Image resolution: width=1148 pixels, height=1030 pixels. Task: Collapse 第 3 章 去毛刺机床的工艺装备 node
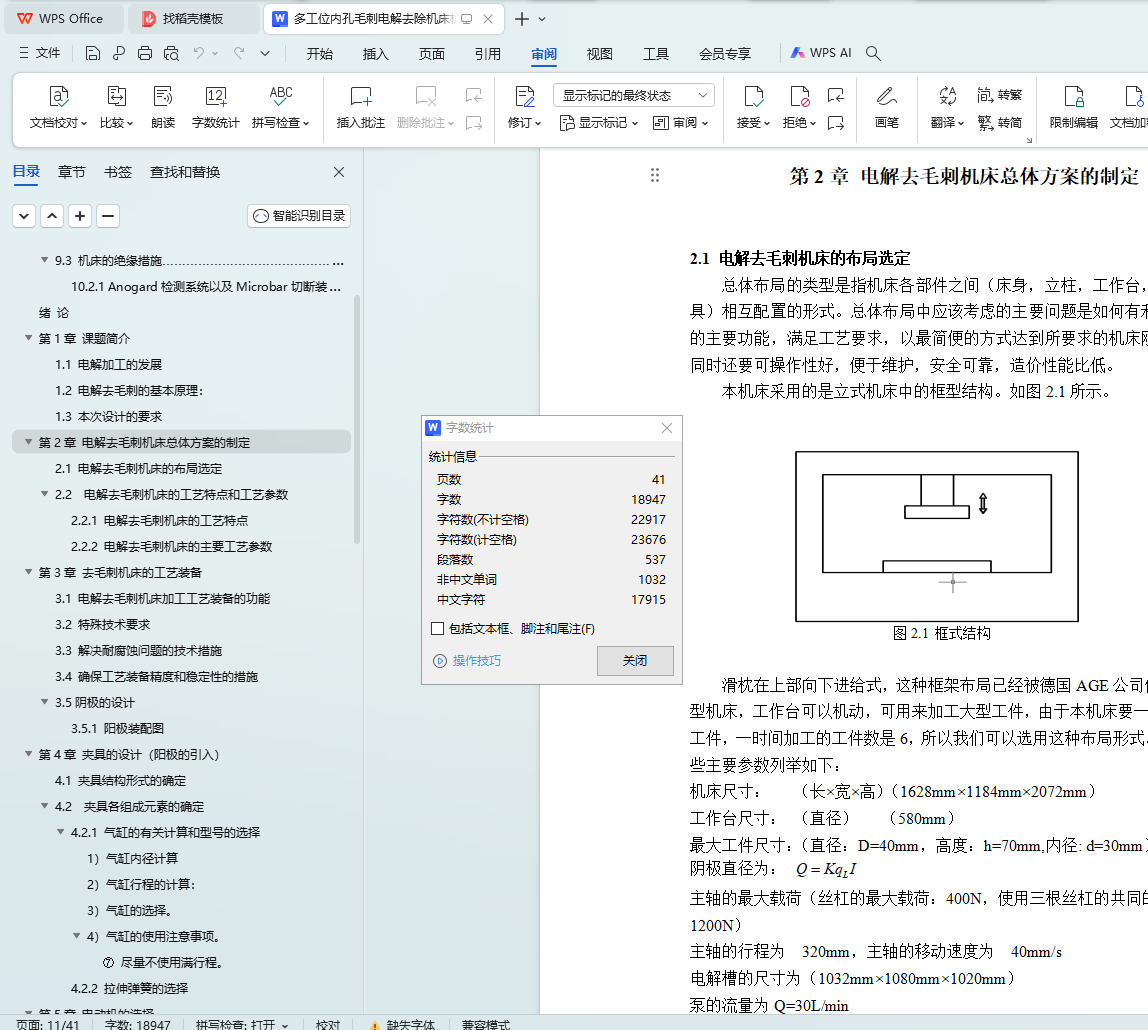28,572
